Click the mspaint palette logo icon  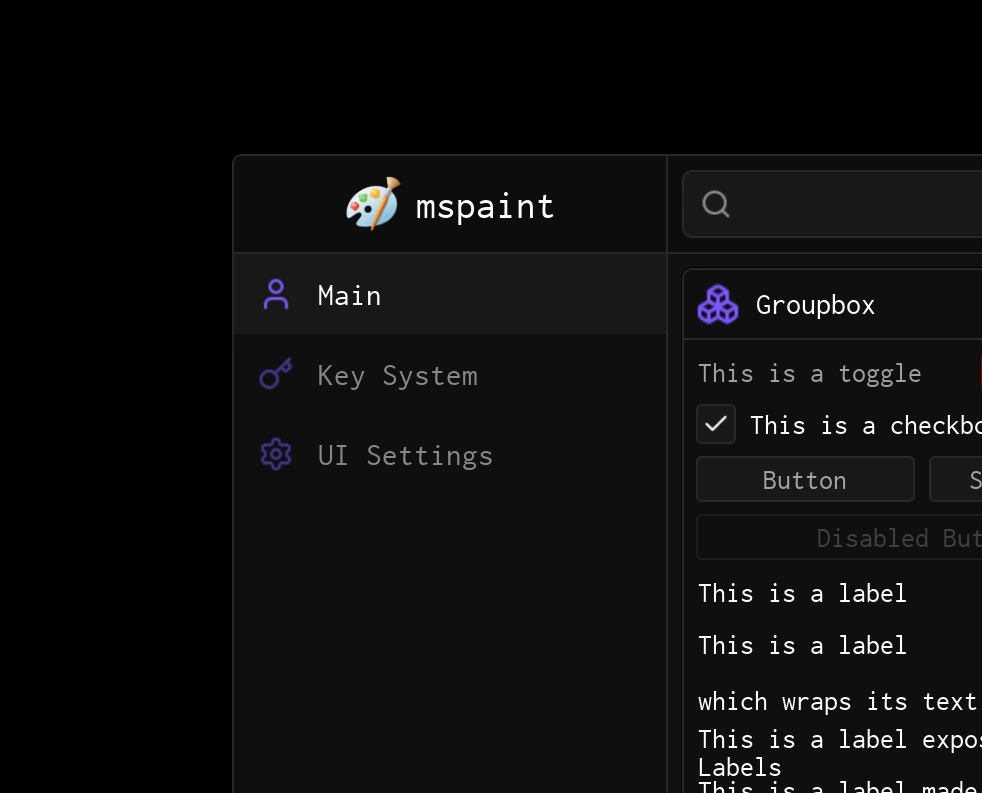pos(373,204)
